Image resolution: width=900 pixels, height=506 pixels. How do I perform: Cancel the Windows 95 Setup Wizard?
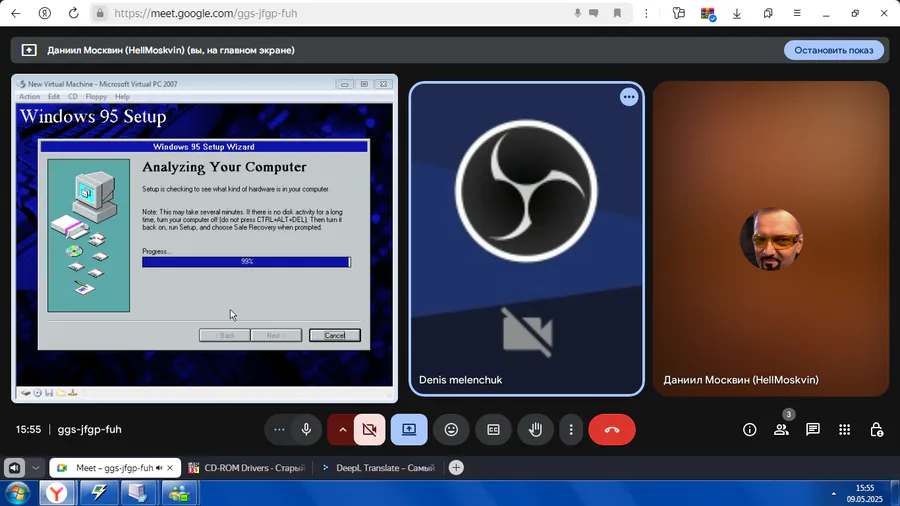pos(335,336)
